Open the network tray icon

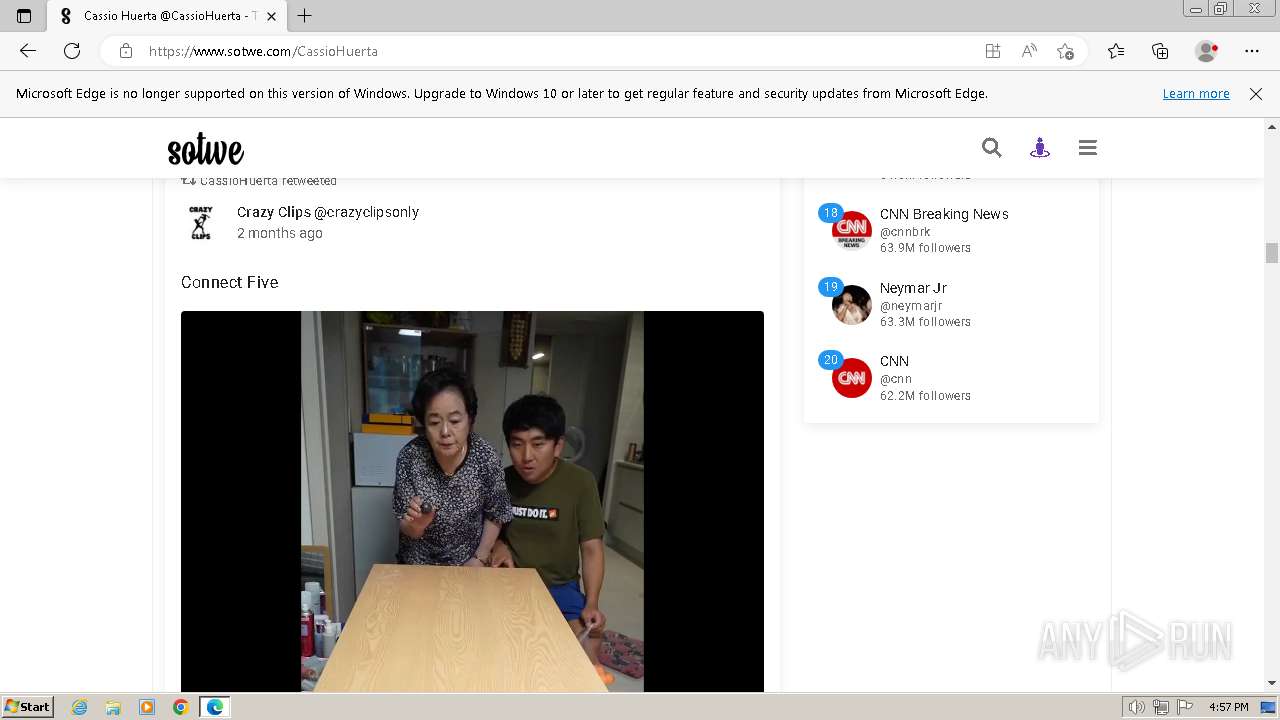pyautogui.click(x=1161, y=707)
